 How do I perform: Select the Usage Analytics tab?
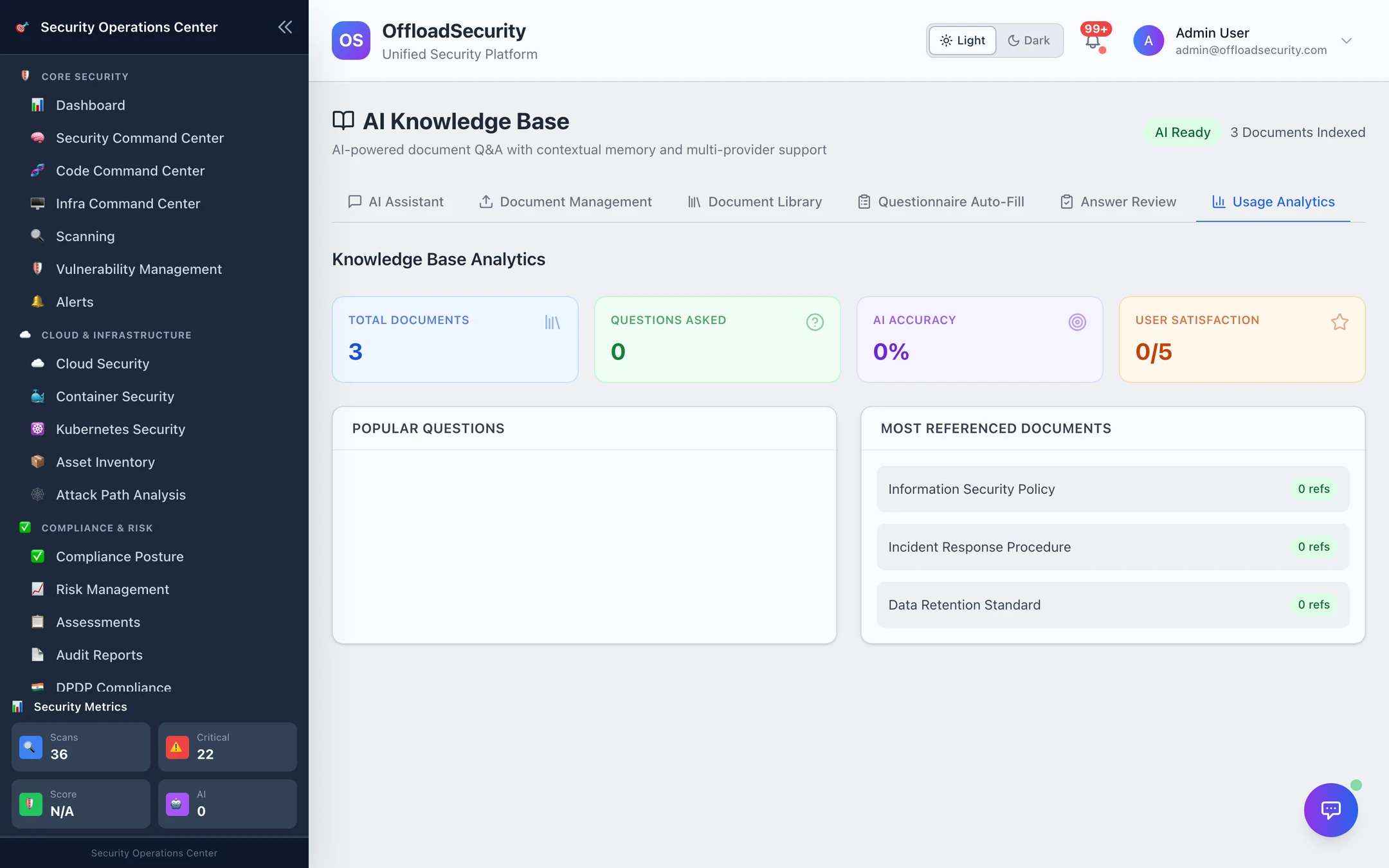[x=1273, y=202]
